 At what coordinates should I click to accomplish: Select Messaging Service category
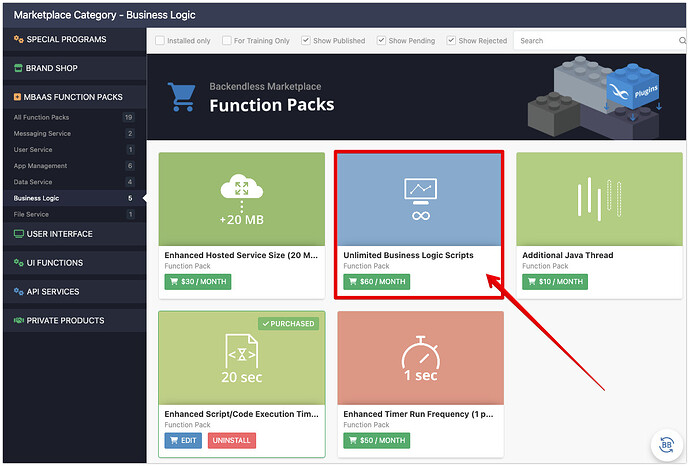click(x=74, y=134)
